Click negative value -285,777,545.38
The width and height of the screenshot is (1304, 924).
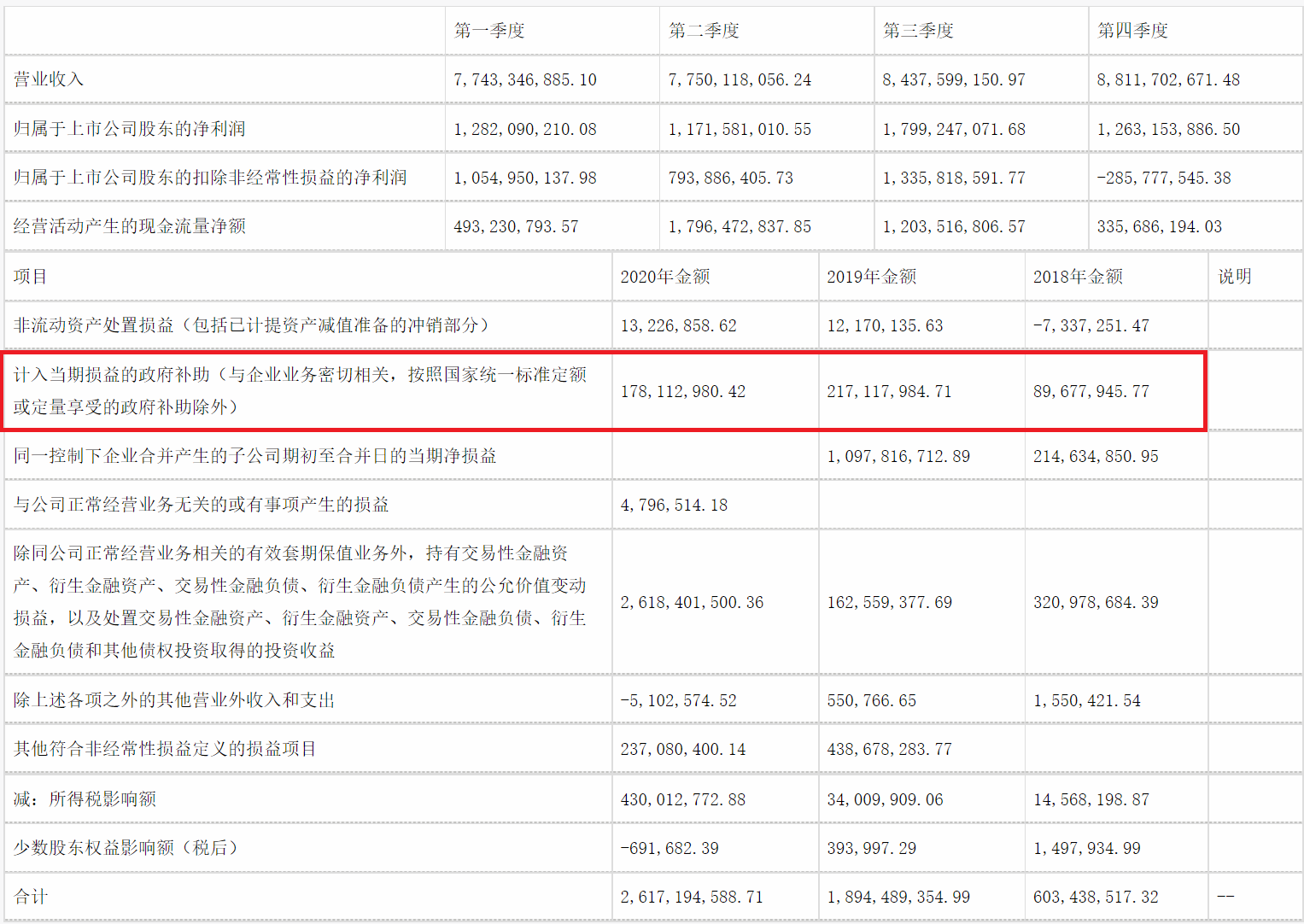[1164, 178]
